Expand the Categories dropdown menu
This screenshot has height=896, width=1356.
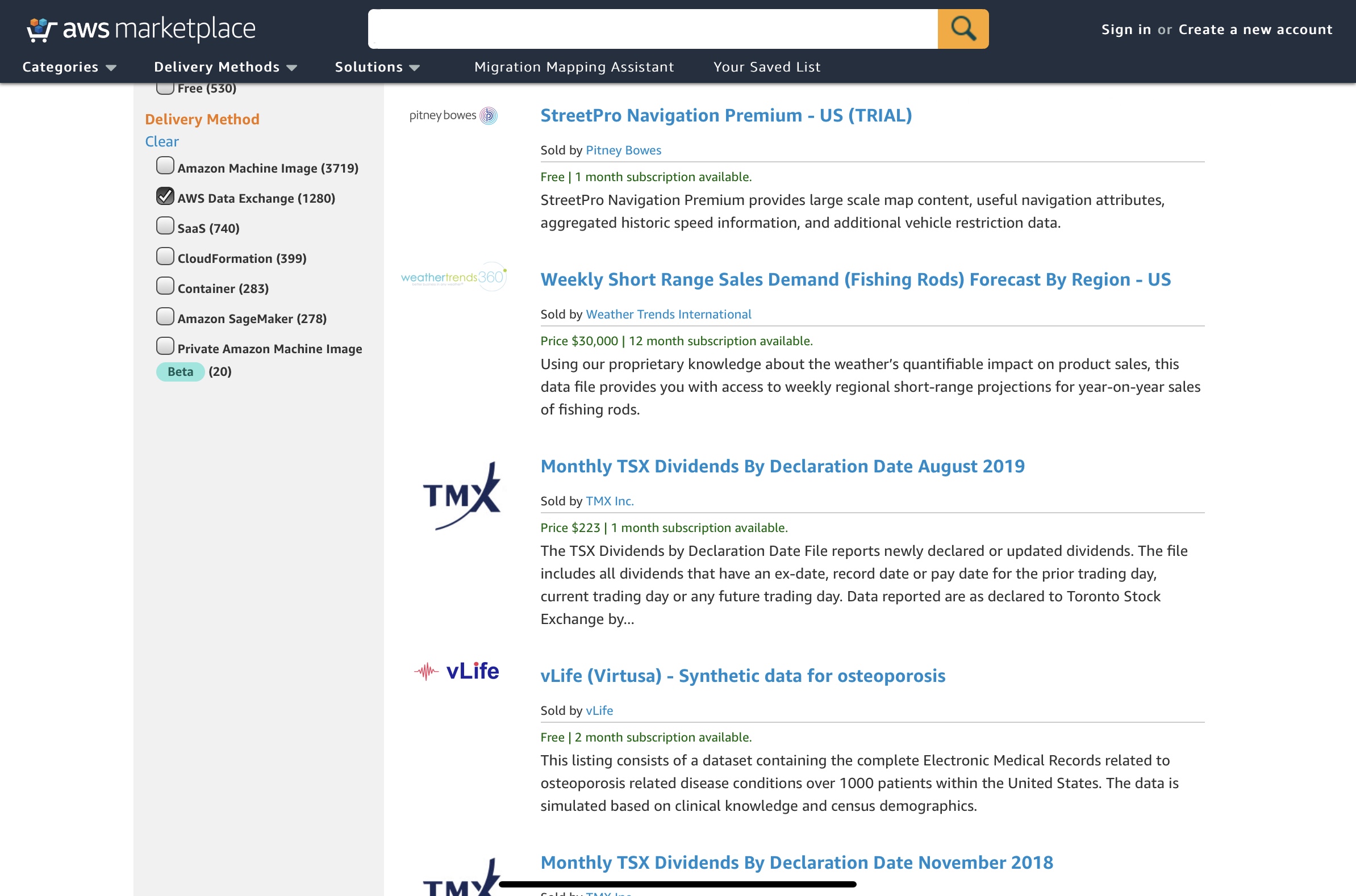click(69, 67)
